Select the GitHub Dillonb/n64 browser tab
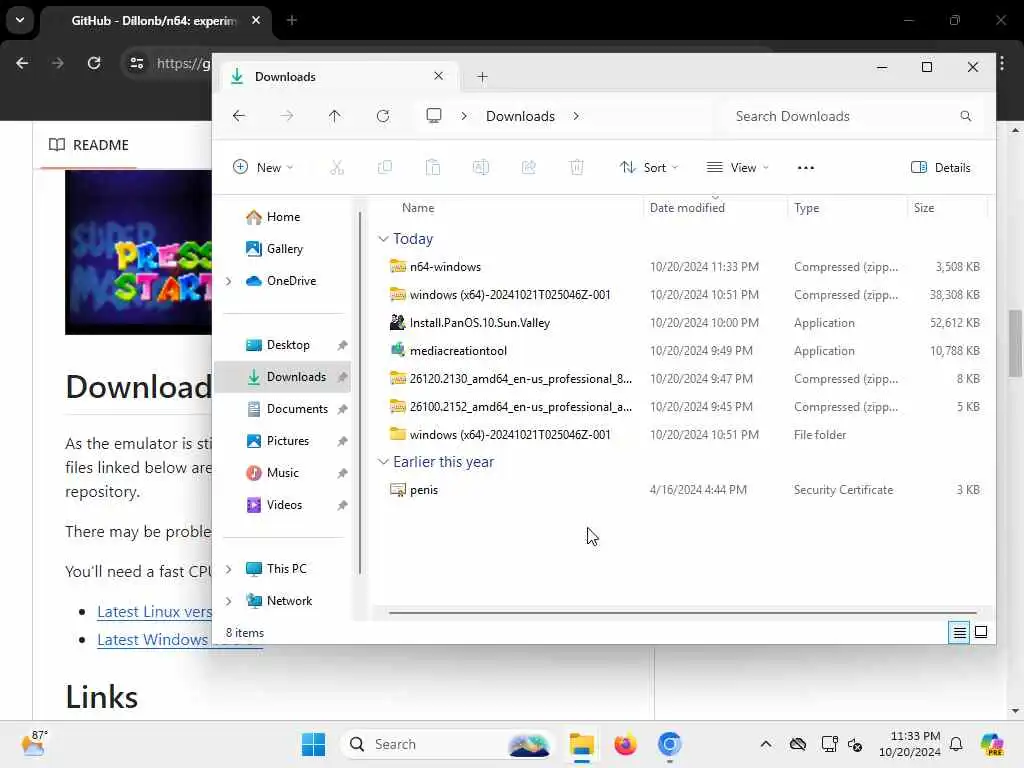Screen dimensions: 1024x768 (154, 21)
